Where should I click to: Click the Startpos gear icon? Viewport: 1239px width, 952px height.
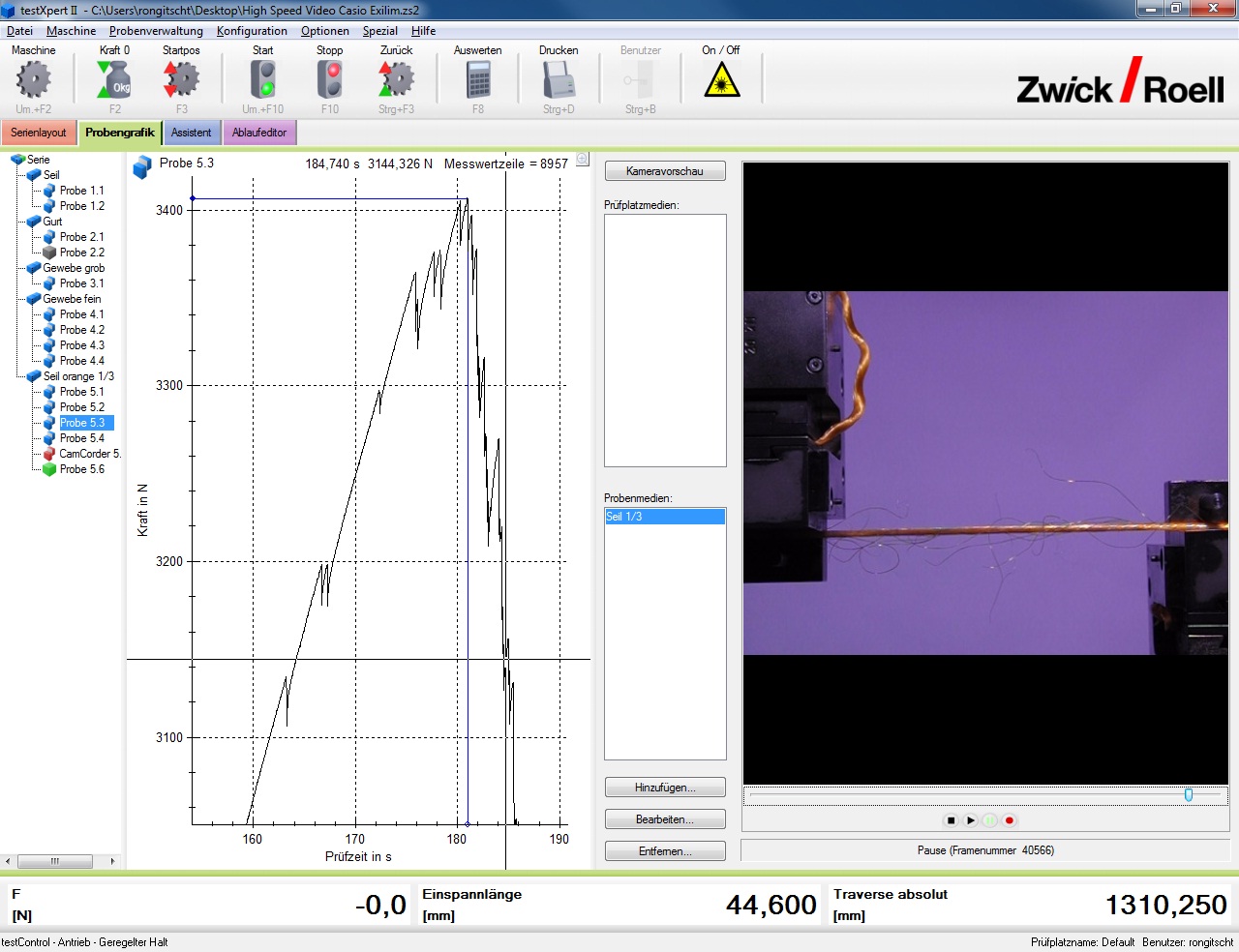[x=181, y=79]
